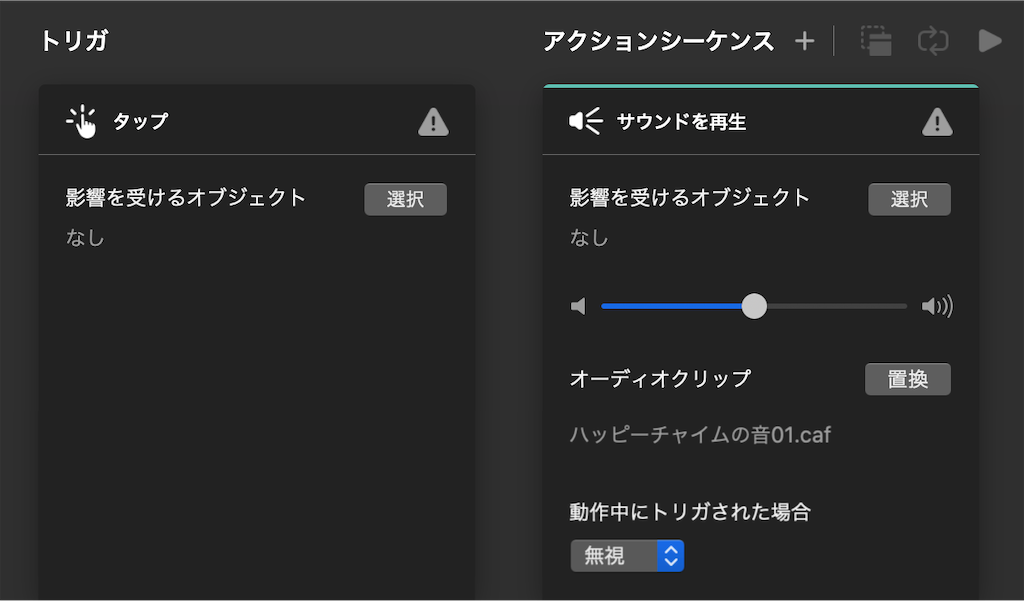Click the volume slider knob
Viewport: 1024px width, 601px height.
754,306
